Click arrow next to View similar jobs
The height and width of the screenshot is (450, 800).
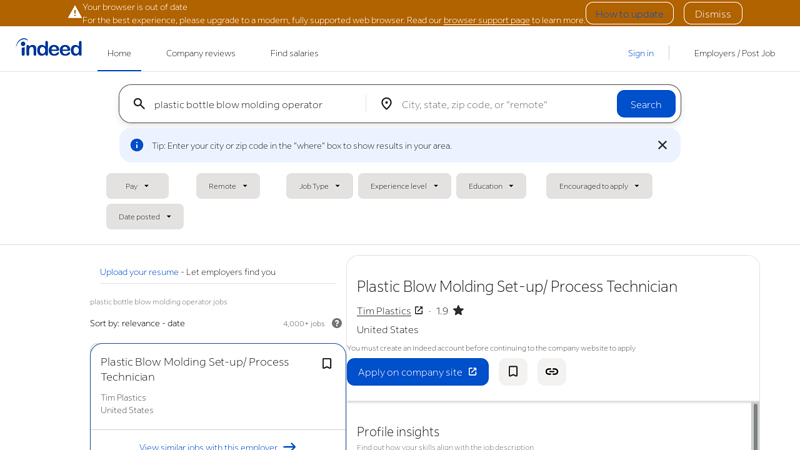(290, 446)
